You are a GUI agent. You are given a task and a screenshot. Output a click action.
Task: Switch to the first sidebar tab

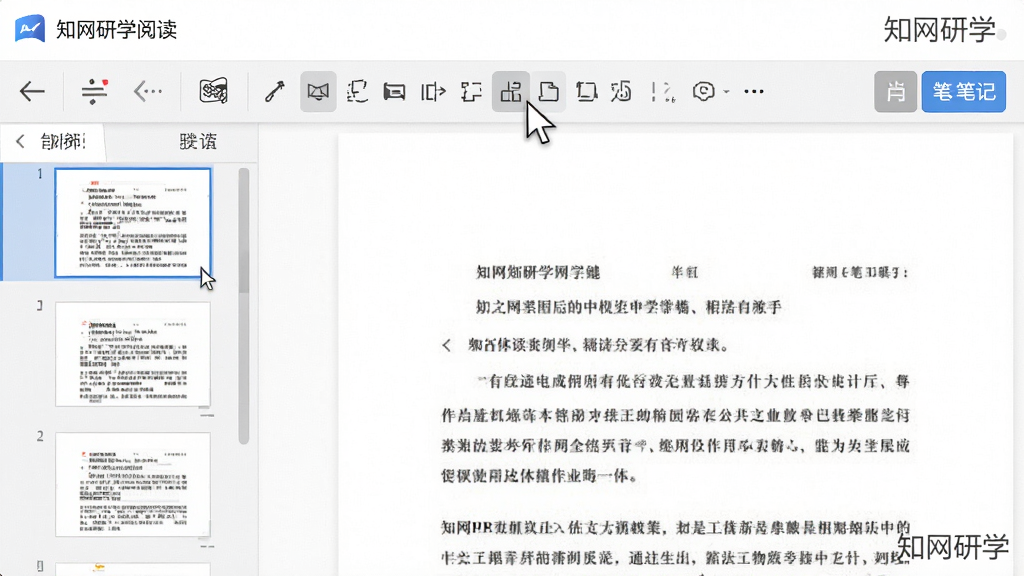[63, 141]
